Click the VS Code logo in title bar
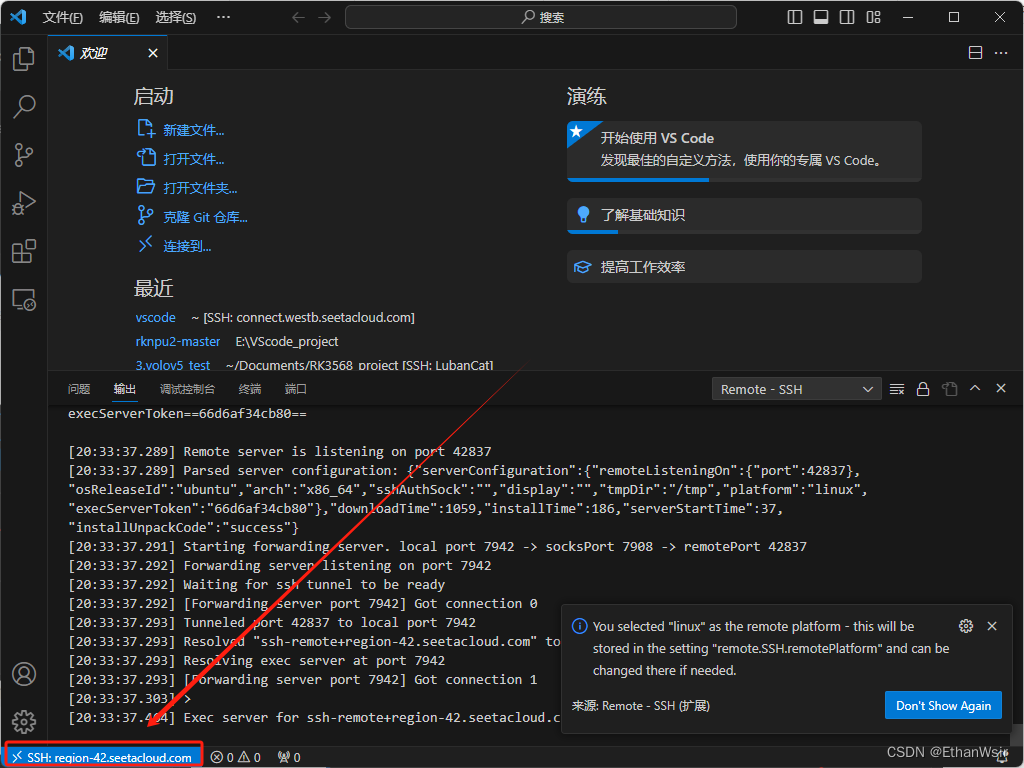 18,17
